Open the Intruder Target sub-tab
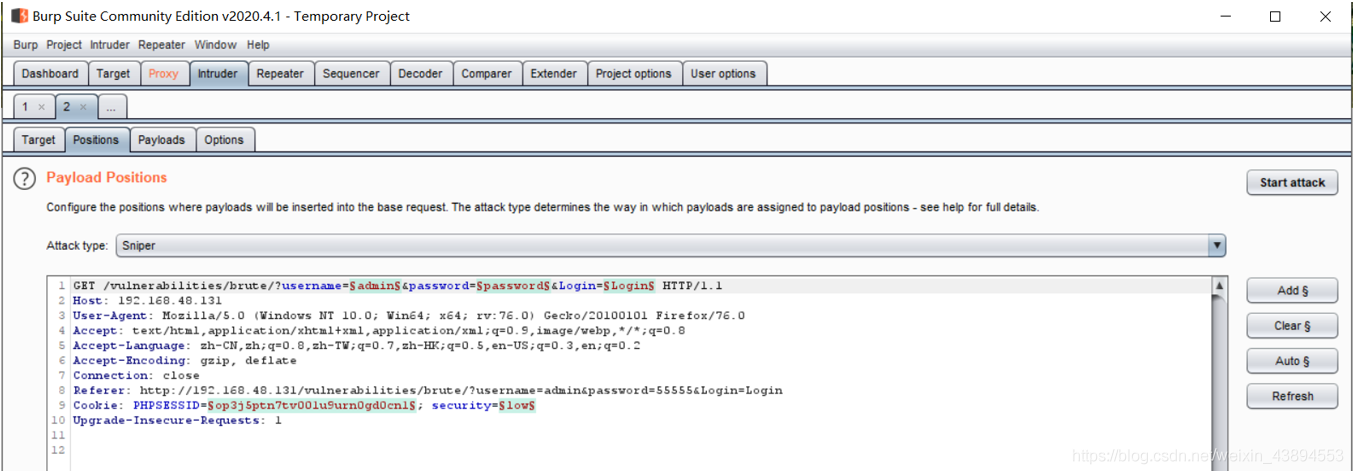This screenshot has width=1353, height=474. (39, 140)
